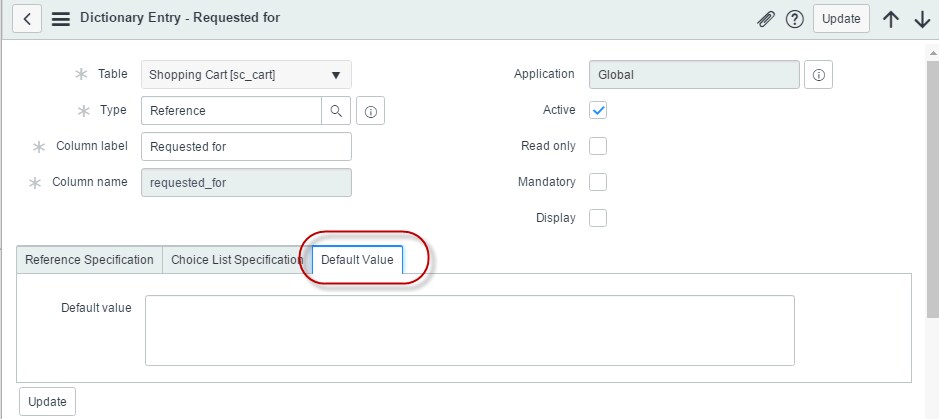Select the Default Value tab

coord(358,260)
